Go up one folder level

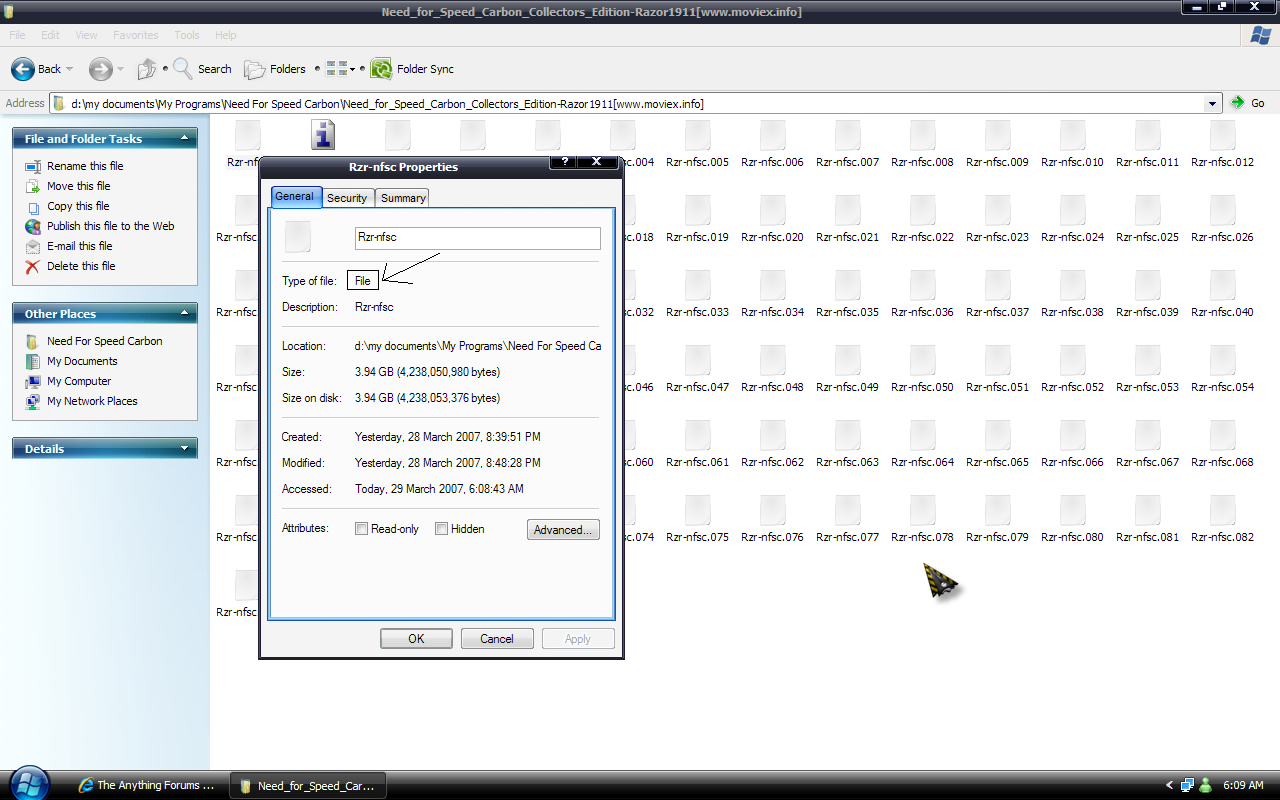147,69
